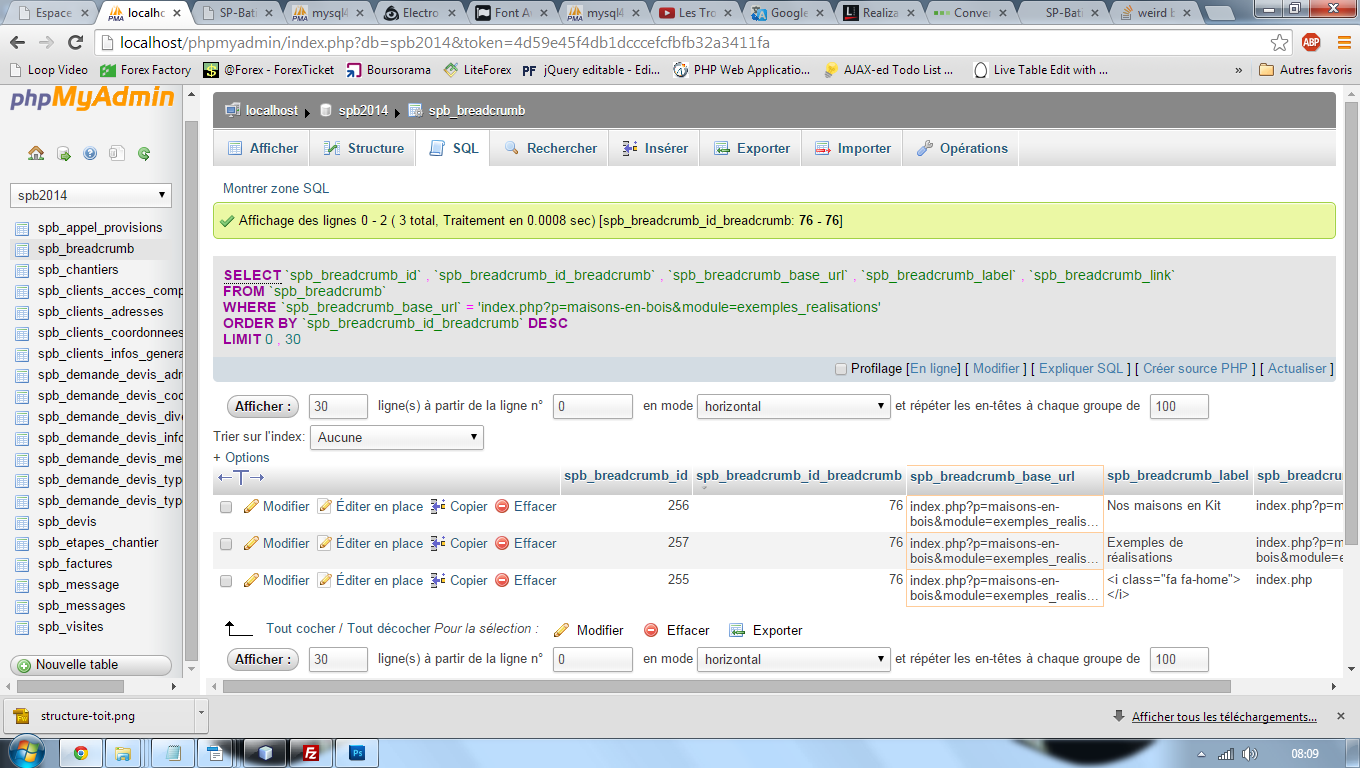Open Adblock Plus extension icon
This screenshot has width=1360, height=768.
(1311, 42)
